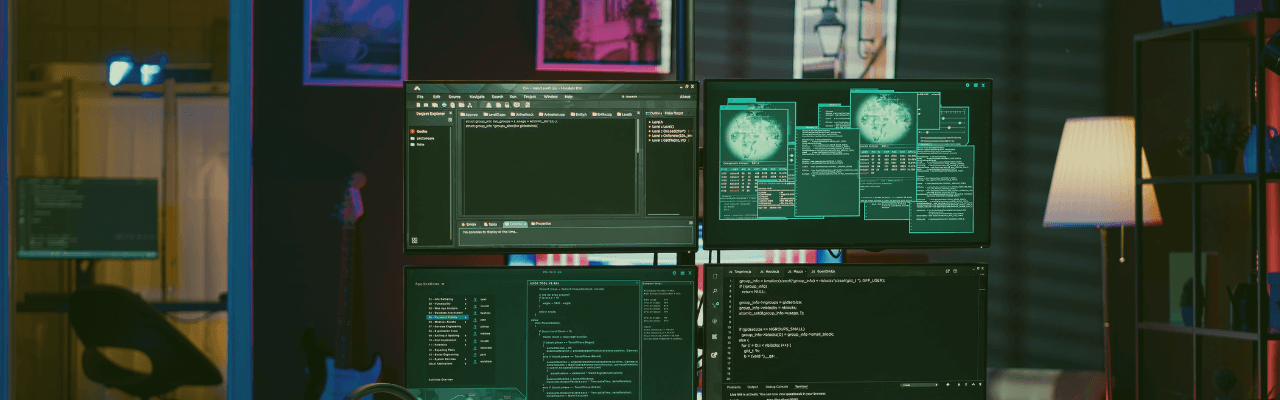Select the highlighted Password Attacks menu entry

pos(445,316)
